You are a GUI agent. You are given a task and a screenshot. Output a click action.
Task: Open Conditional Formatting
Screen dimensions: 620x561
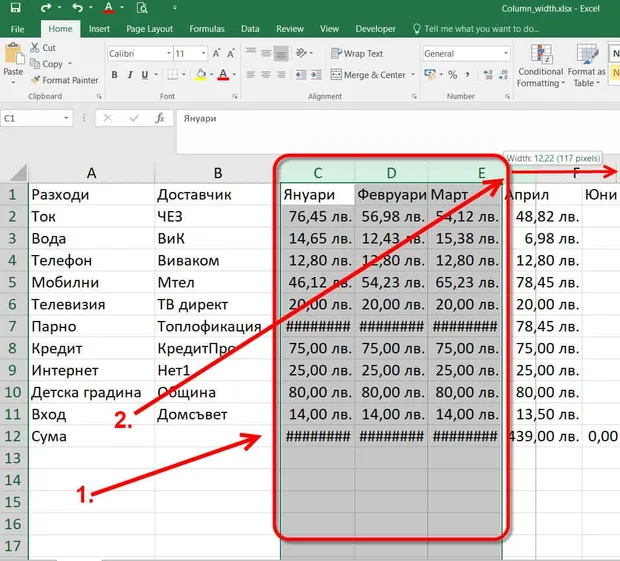540,65
